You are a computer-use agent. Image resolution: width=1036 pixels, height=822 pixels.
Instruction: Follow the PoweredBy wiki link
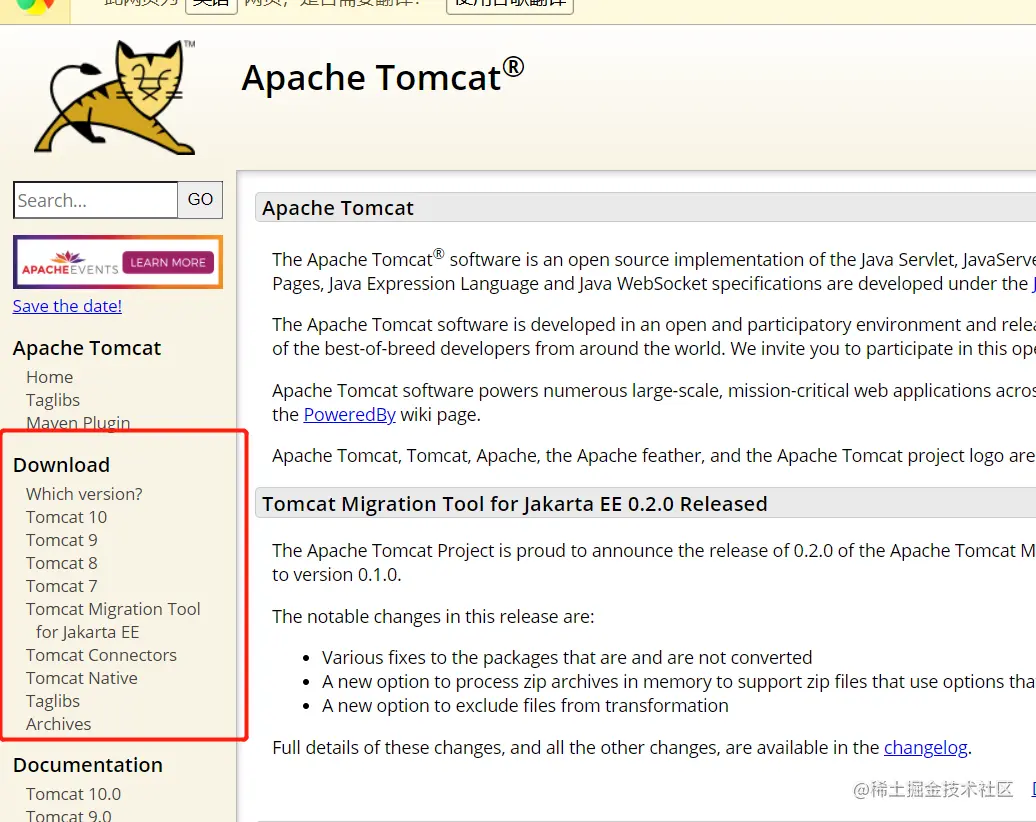[x=350, y=415]
